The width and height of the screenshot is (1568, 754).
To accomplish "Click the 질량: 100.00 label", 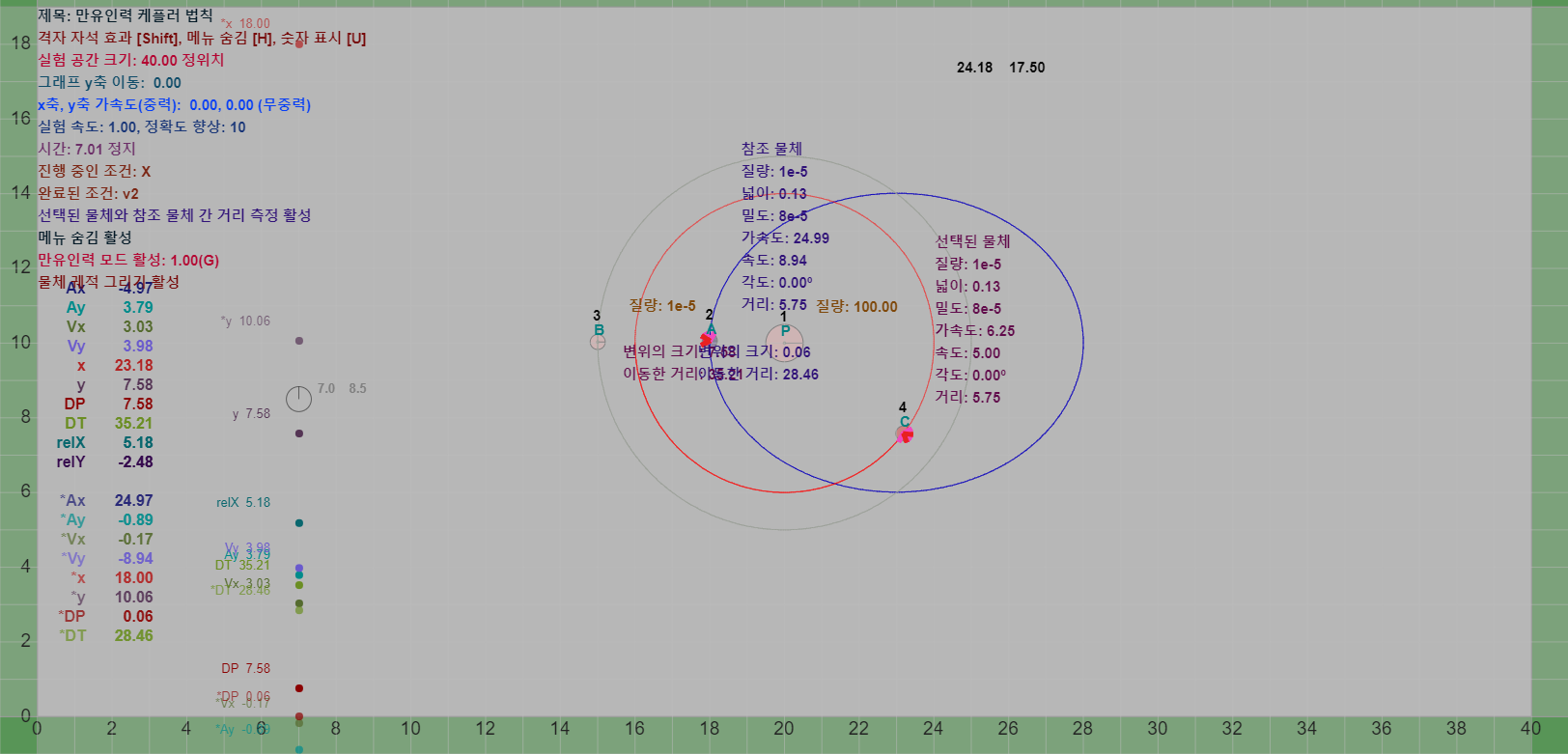I will (x=856, y=306).
